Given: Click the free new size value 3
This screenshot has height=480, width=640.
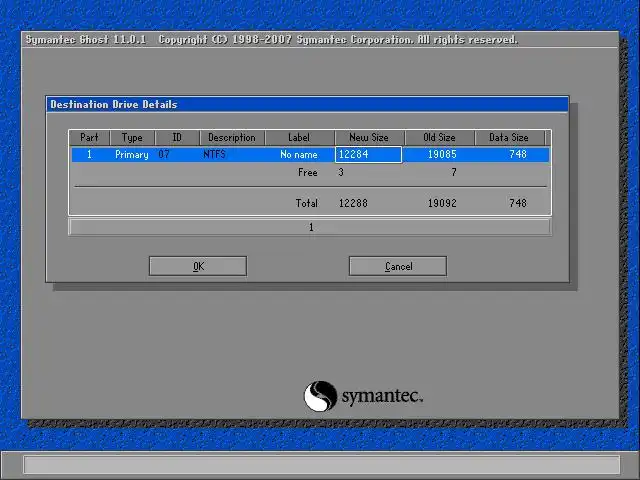Looking at the screenshot, I should [341, 172].
